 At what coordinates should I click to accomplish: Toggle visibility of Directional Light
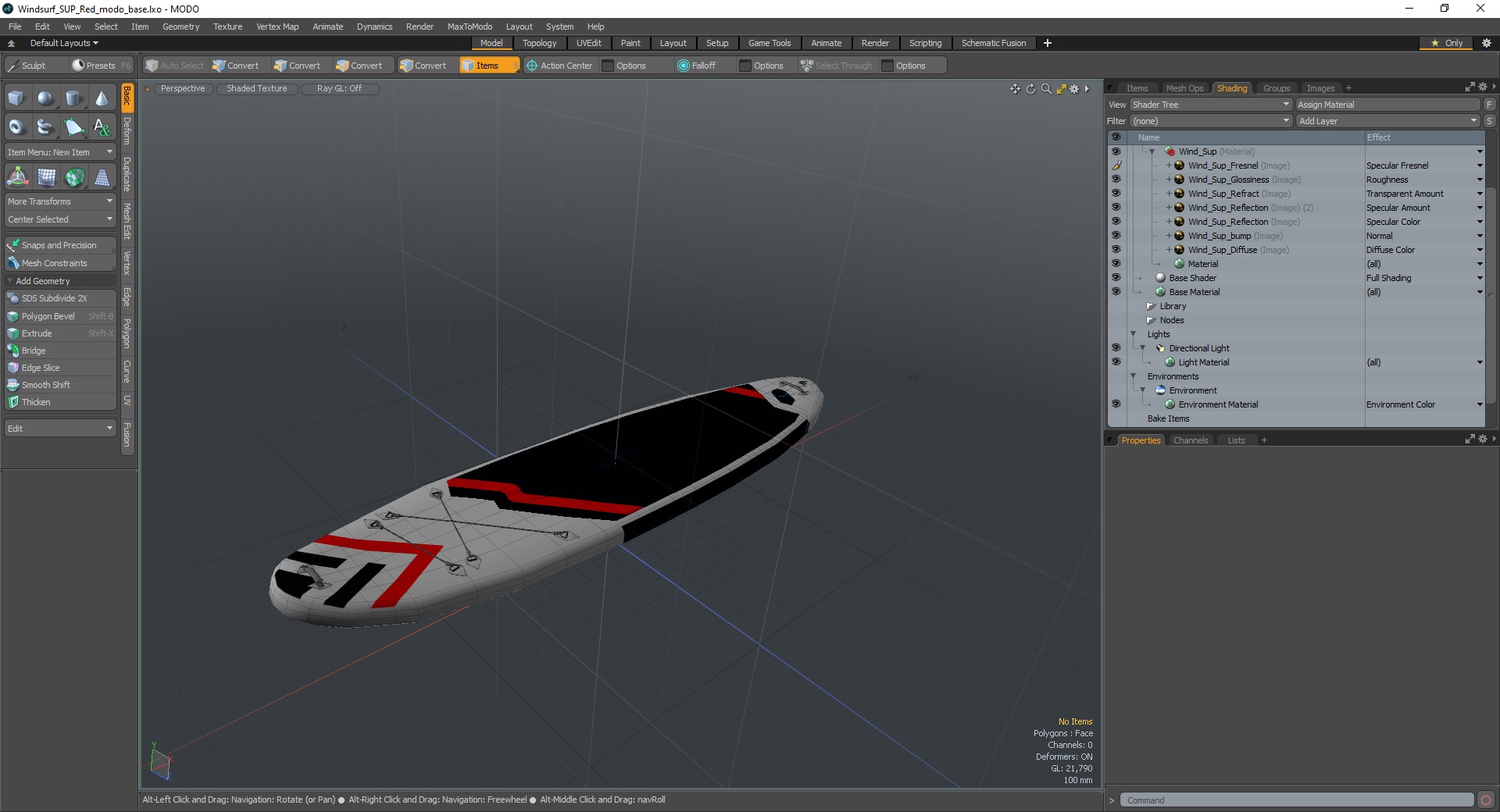click(x=1116, y=348)
